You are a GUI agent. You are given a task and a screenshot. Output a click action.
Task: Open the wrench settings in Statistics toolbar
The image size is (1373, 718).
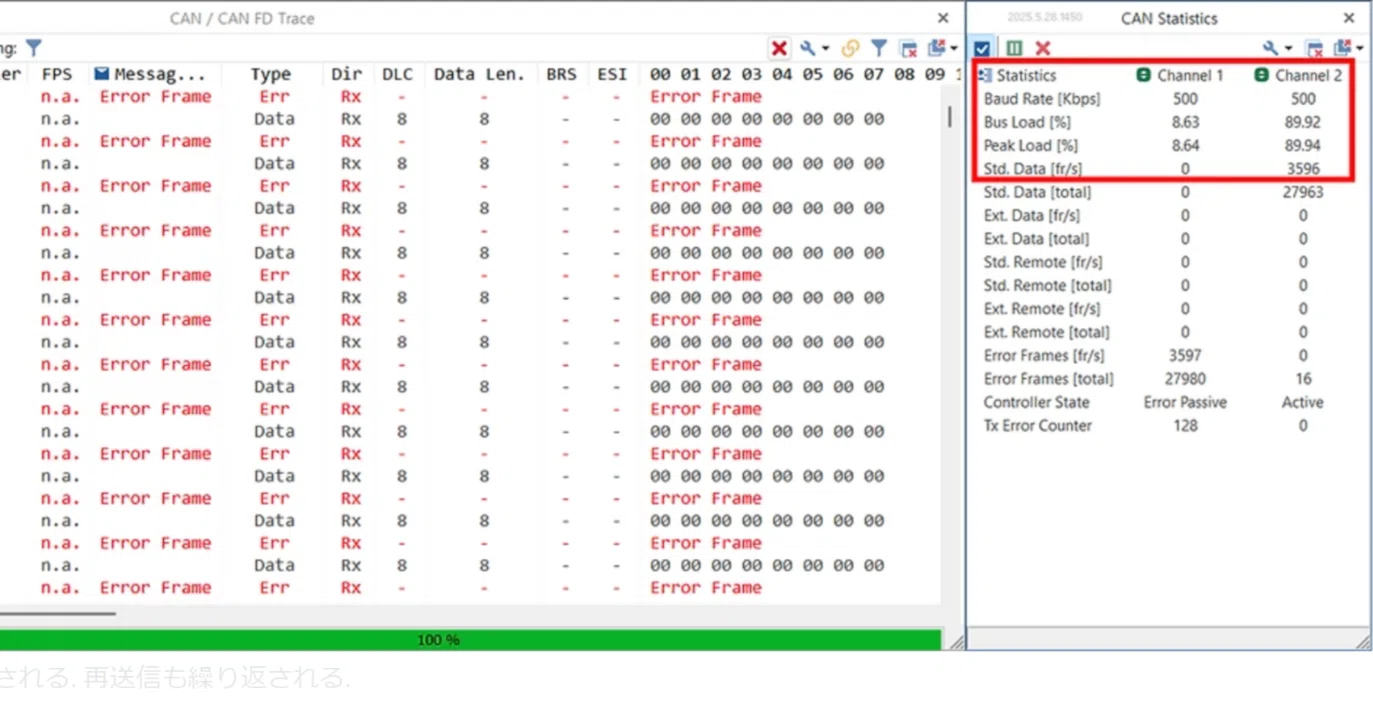[x=1271, y=48]
